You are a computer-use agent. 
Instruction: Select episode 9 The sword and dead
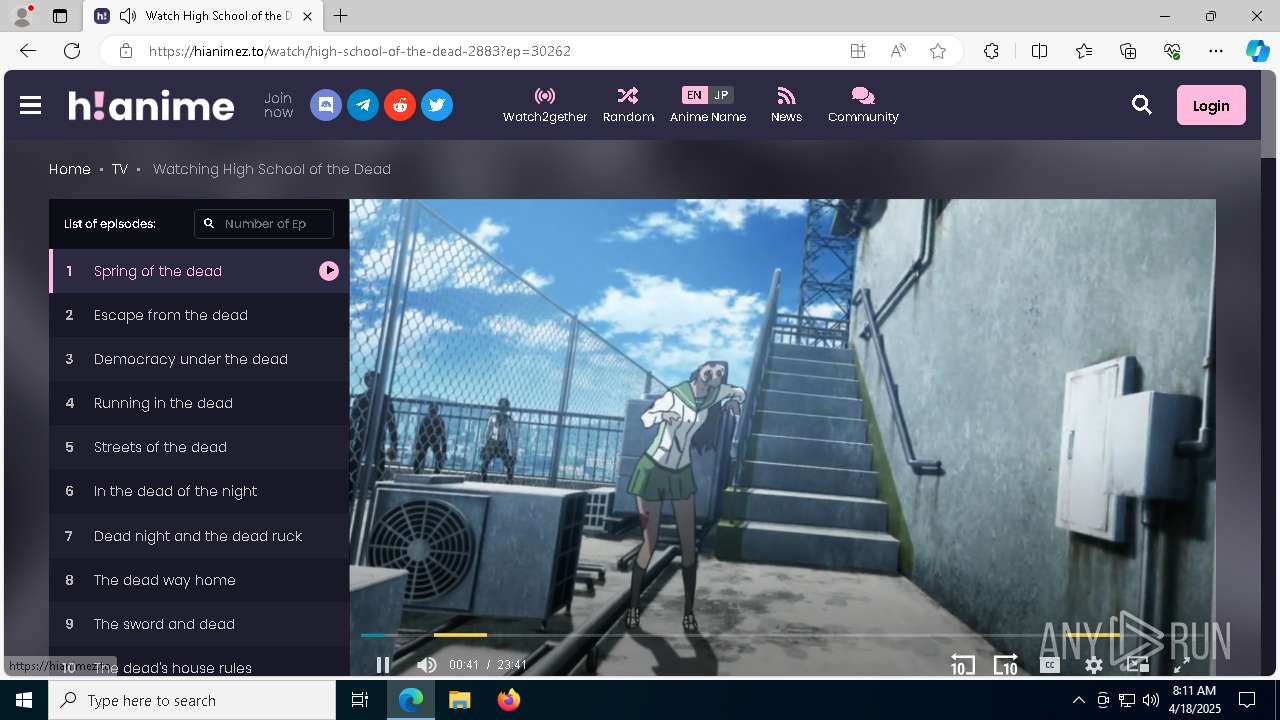pos(199,624)
